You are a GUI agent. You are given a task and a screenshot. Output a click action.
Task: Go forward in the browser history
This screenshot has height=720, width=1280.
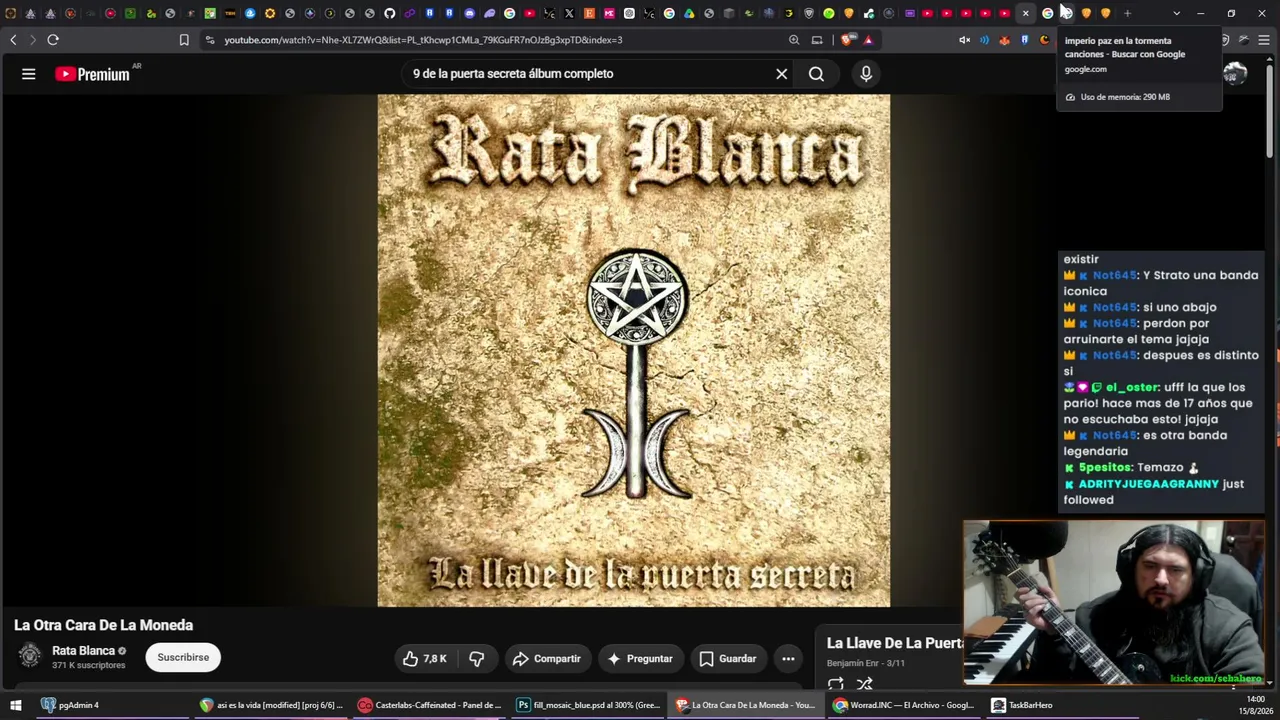pos(32,40)
